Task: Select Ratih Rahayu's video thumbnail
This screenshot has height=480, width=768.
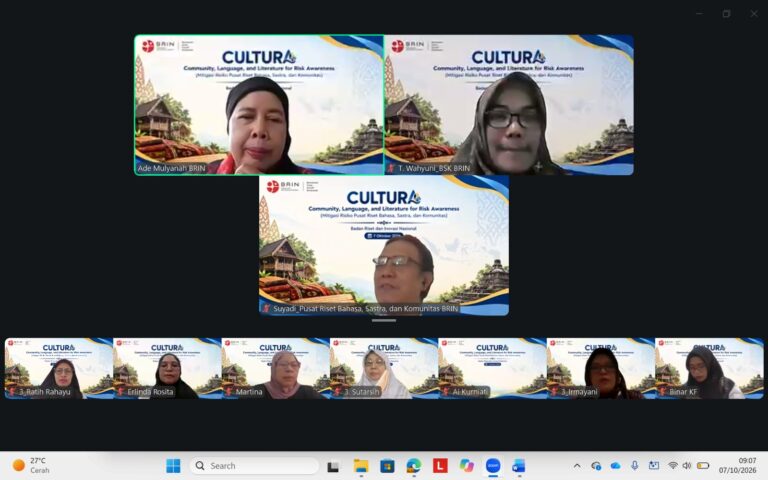Action: point(59,368)
